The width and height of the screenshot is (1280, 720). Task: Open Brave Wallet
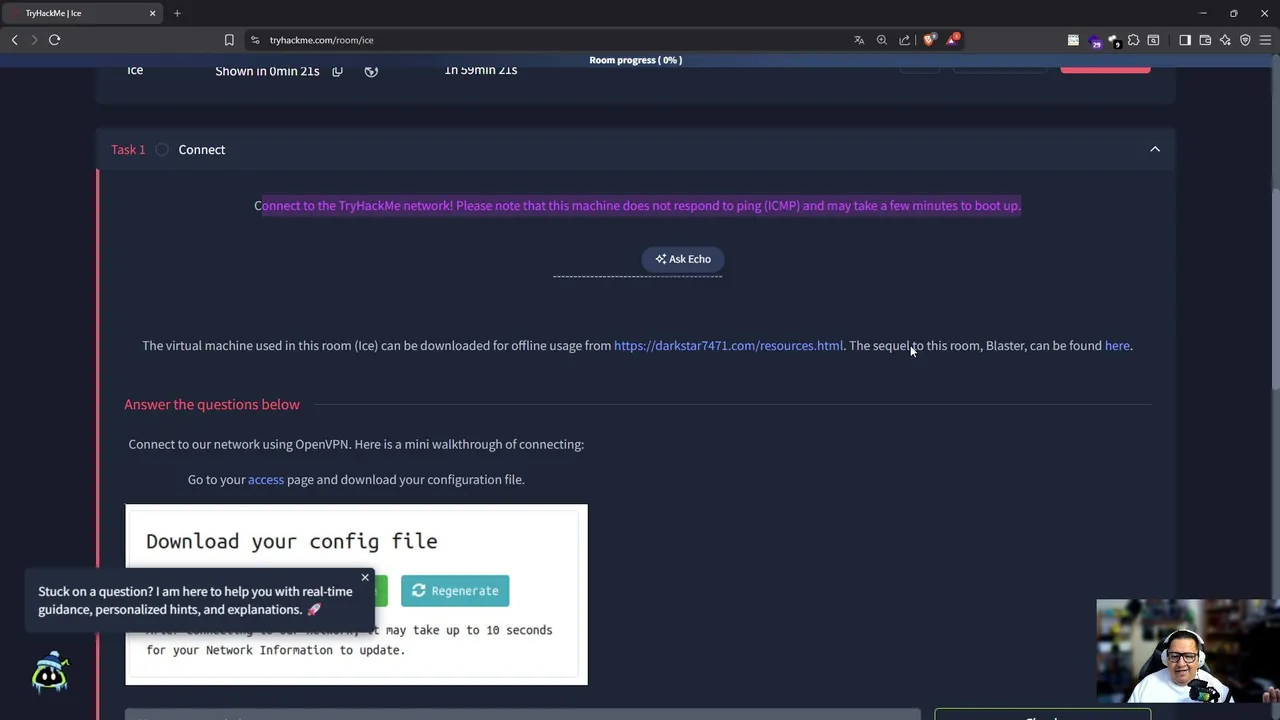(x=1205, y=40)
